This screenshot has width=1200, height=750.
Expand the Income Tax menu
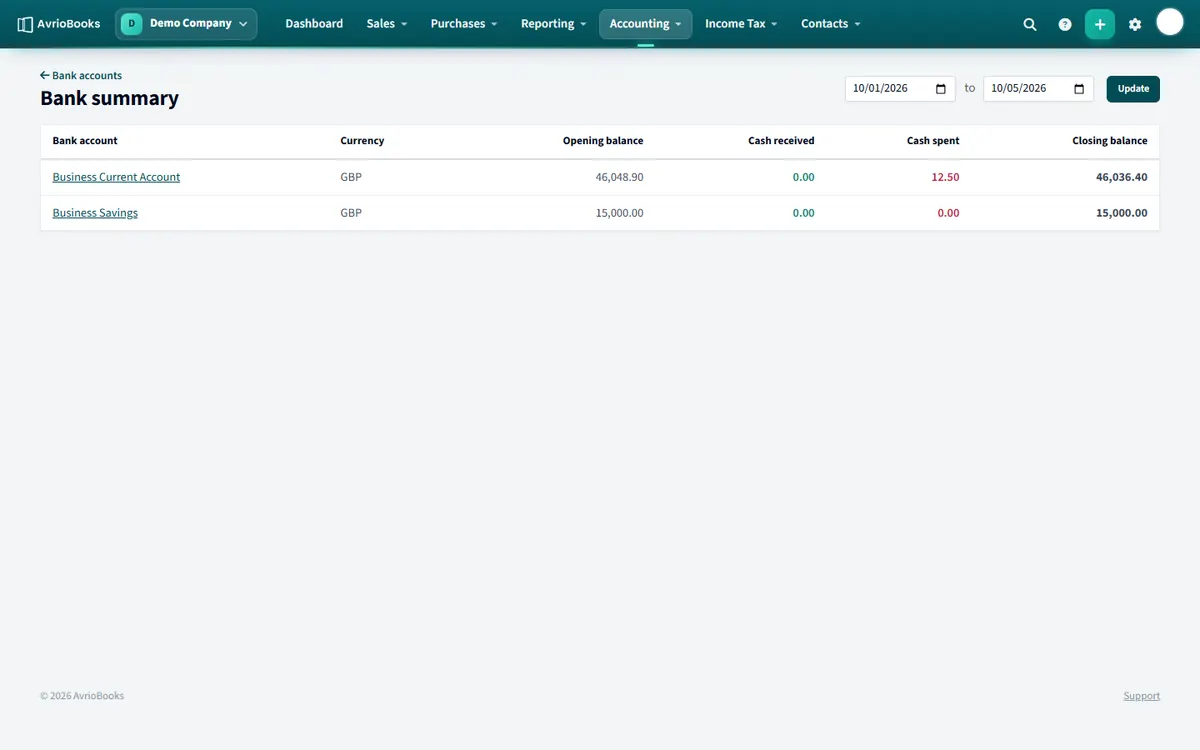(x=741, y=24)
